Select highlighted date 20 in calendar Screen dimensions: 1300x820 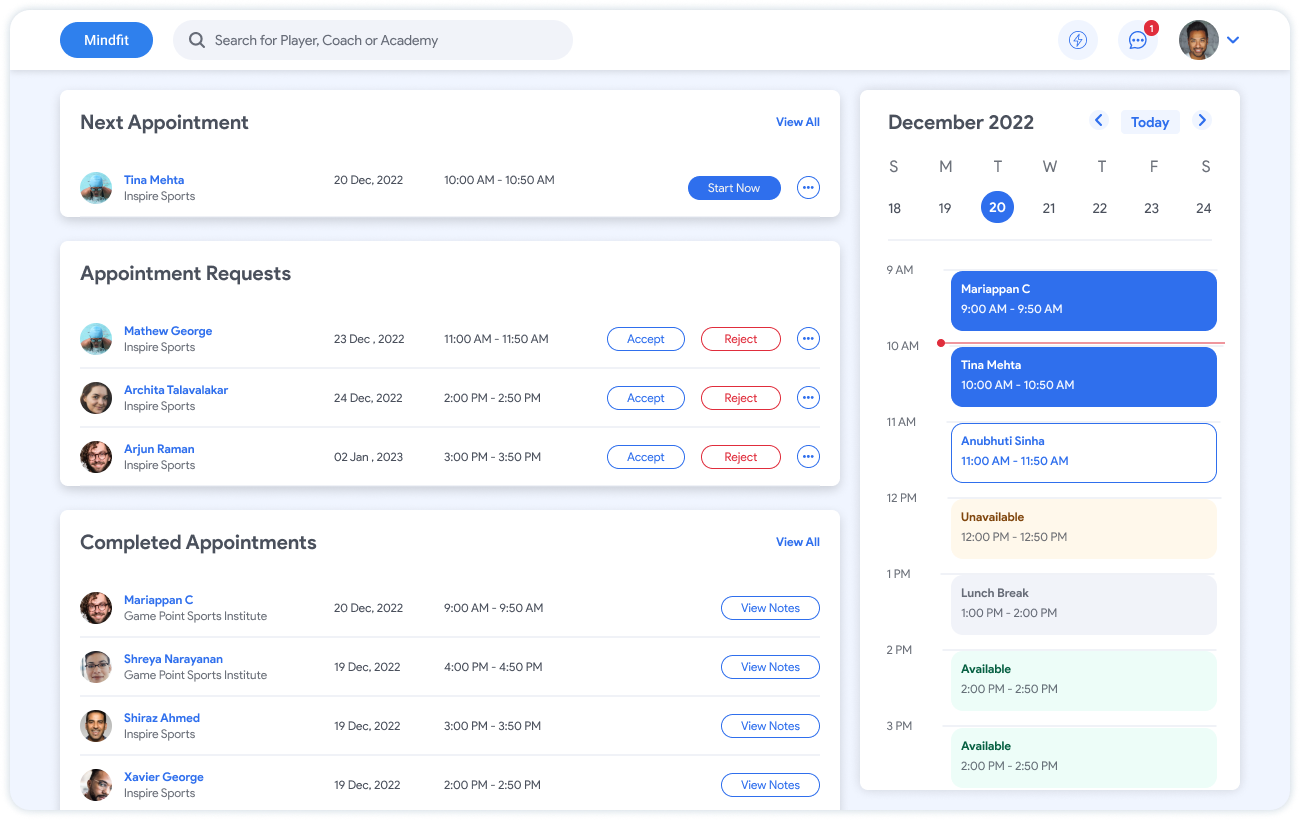pos(997,207)
